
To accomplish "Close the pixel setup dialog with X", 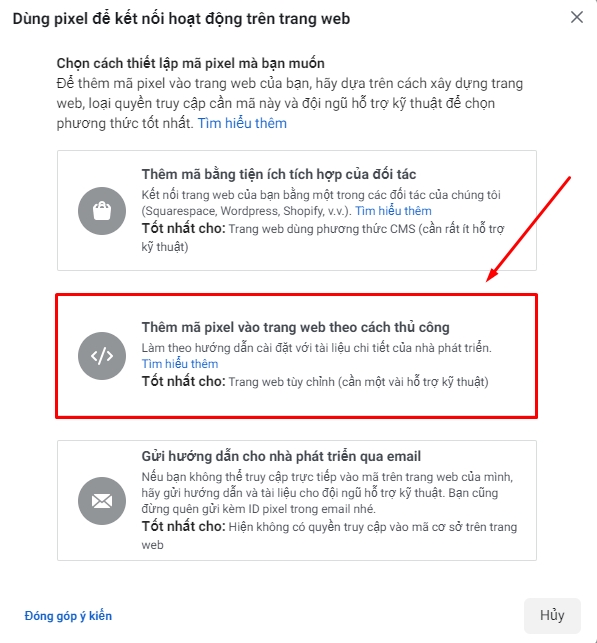I will pos(576,17).
